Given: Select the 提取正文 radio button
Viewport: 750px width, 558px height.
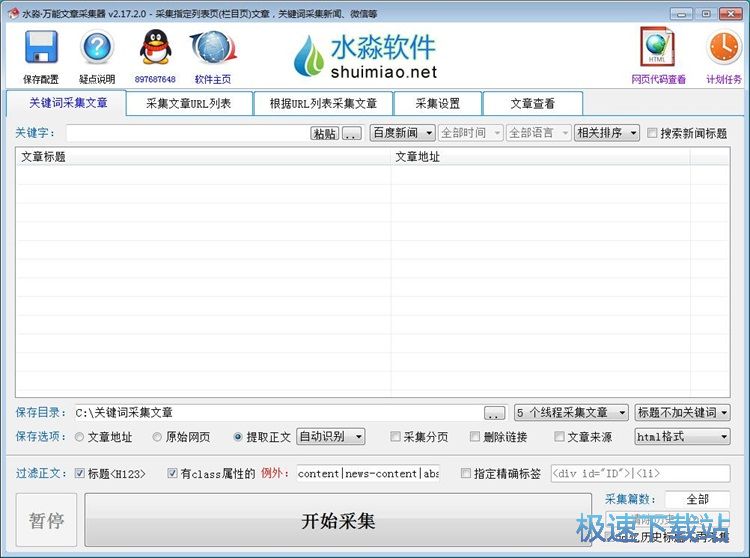Looking at the screenshot, I should coord(237,437).
